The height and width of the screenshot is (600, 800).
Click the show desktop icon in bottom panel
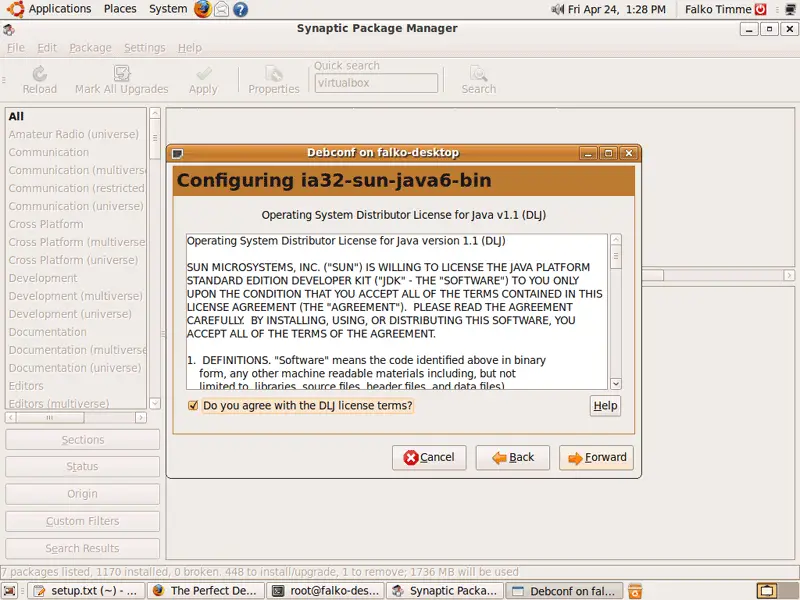tap(10, 591)
